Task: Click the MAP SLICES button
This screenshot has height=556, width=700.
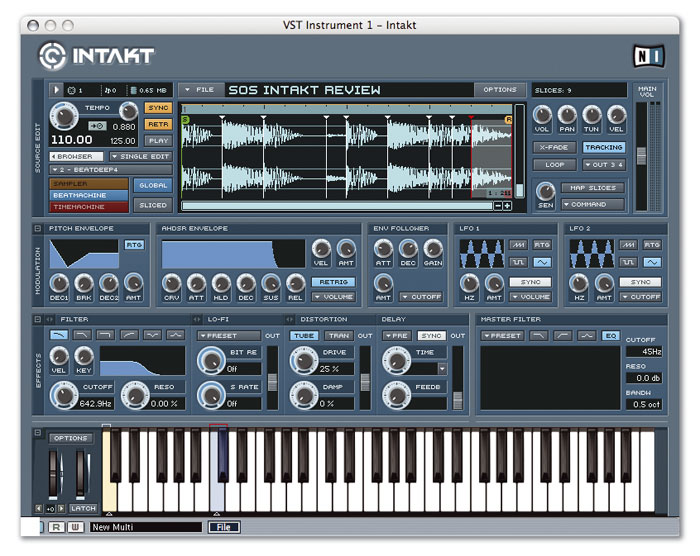Action: point(592,188)
